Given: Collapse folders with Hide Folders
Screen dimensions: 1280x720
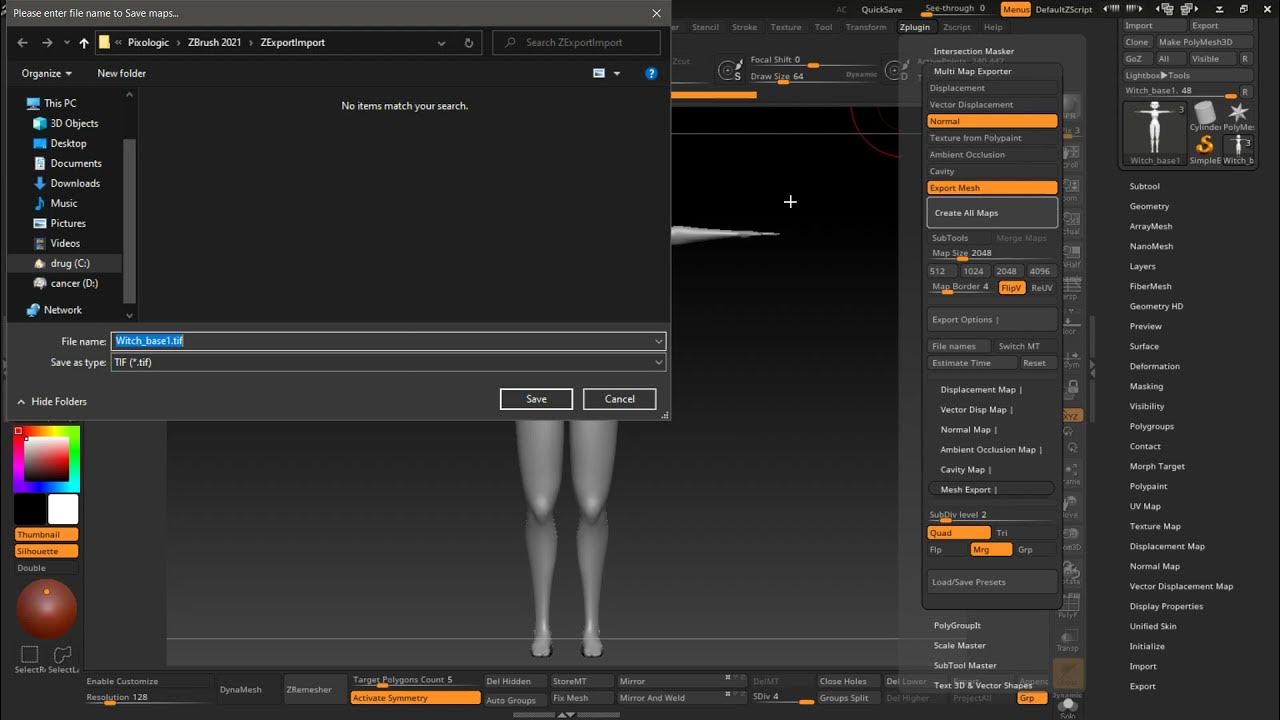Looking at the screenshot, I should [x=52, y=401].
